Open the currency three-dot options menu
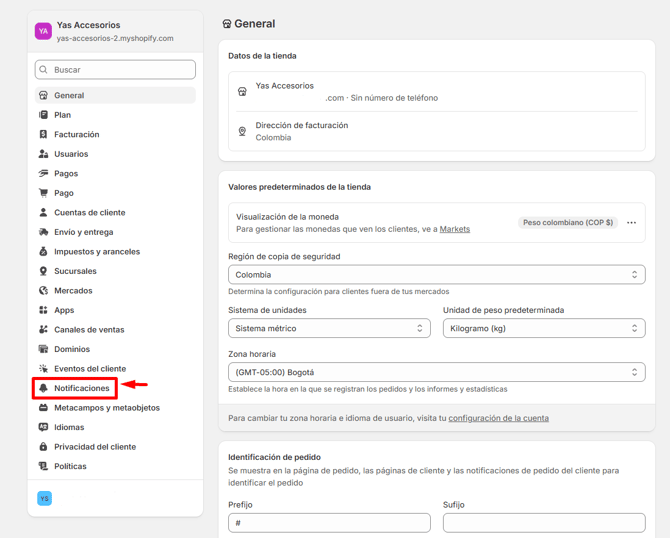 (631, 223)
